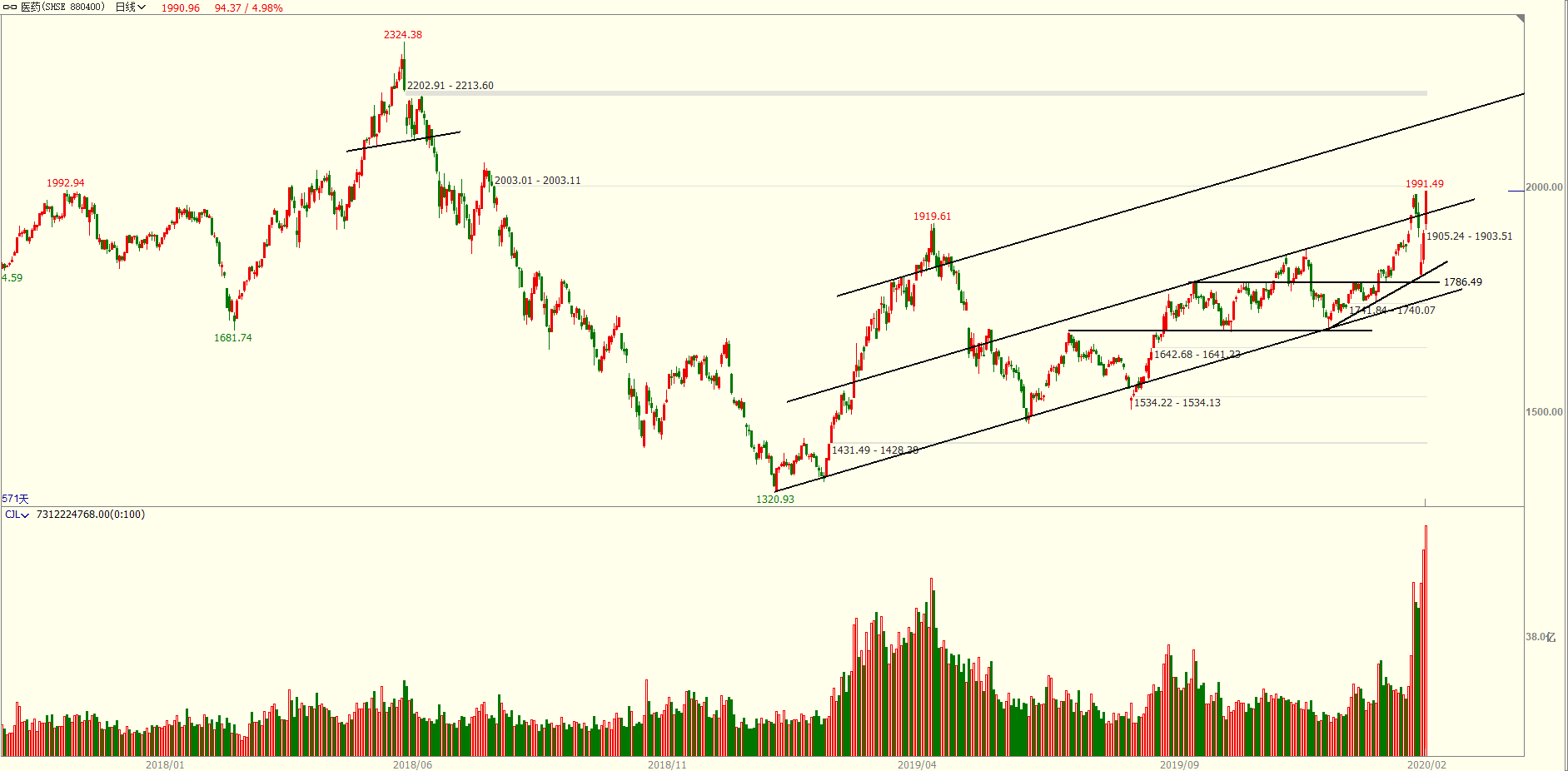Click the 1500.00 price axis label
The height and width of the screenshot is (771, 1568).
1545,412
